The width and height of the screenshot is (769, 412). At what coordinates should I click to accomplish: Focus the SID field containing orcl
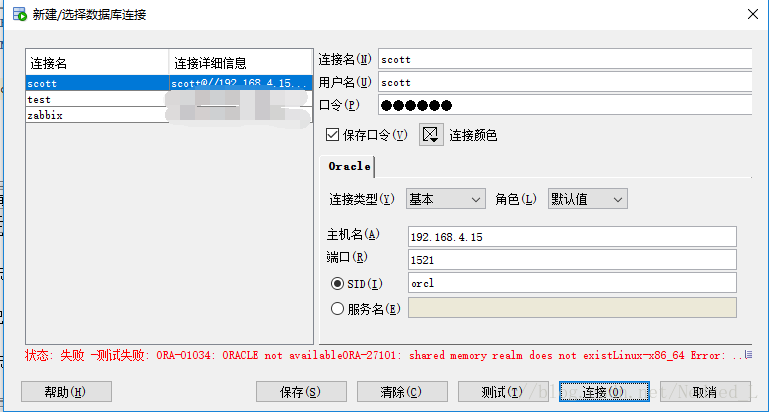click(572, 283)
